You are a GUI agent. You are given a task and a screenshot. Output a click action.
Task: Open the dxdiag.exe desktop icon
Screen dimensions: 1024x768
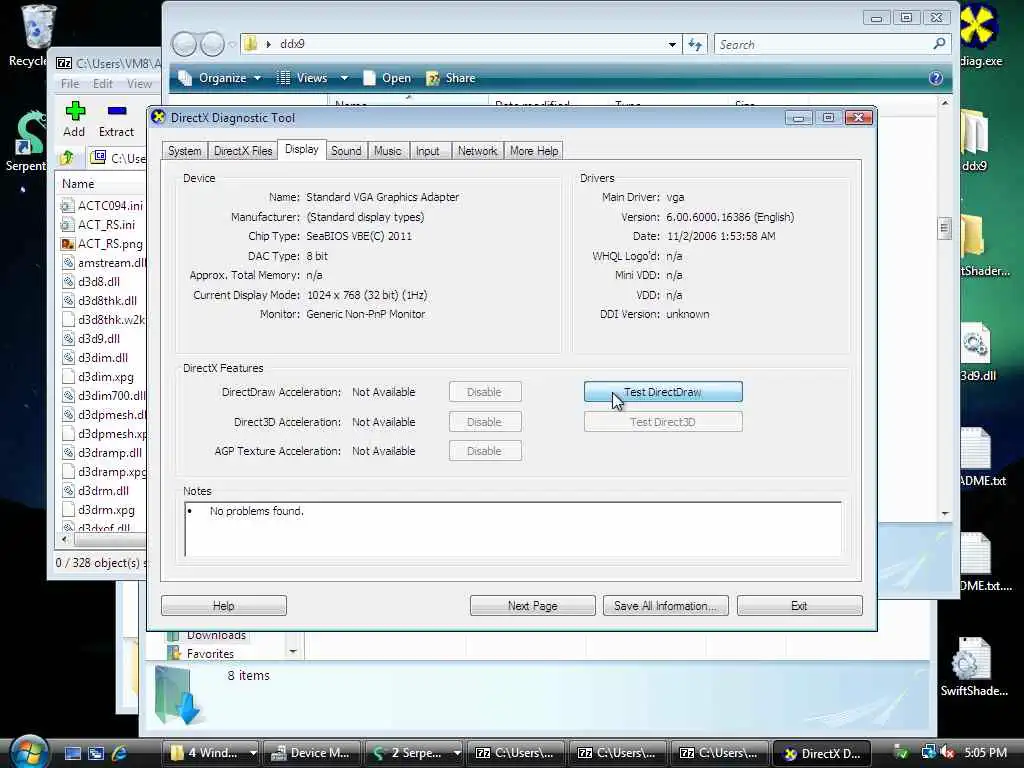pos(979,36)
